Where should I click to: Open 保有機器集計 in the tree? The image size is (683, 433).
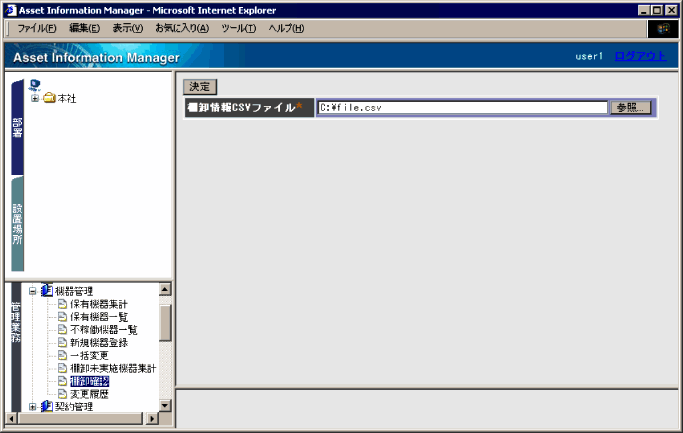click(x=99, y=304)
